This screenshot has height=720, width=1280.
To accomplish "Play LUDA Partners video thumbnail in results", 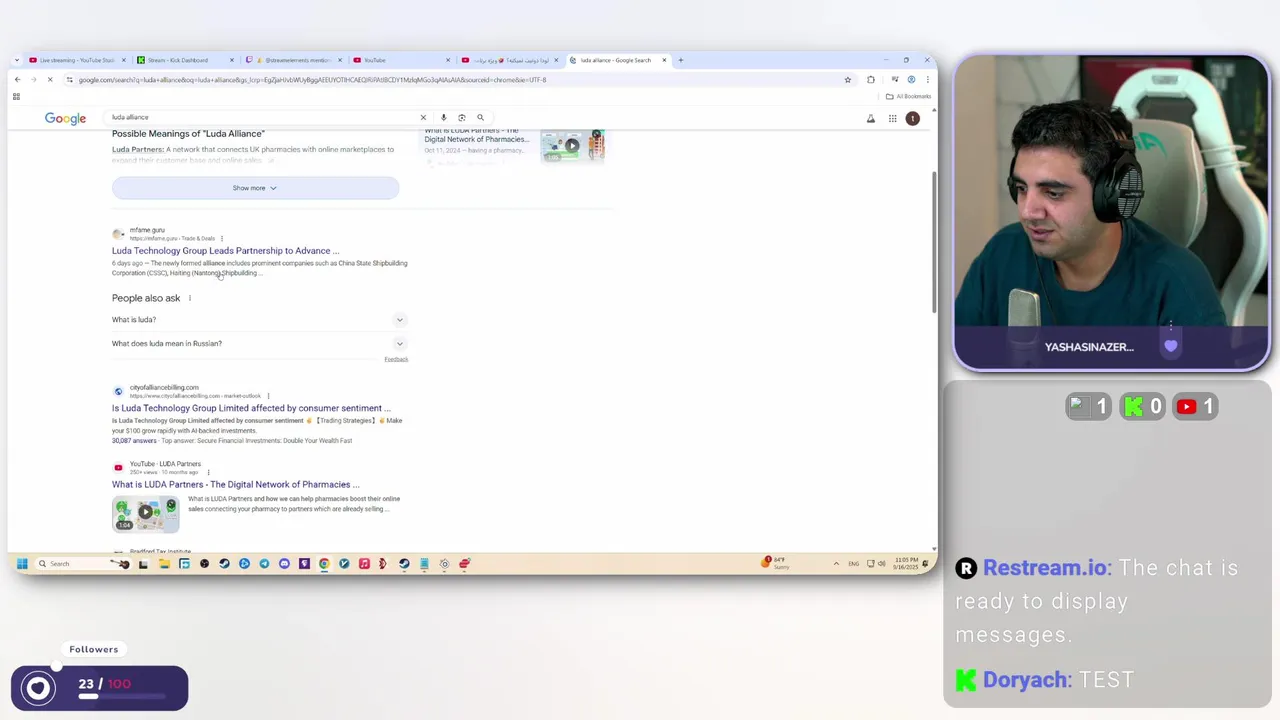I will (x=145, y=513).
